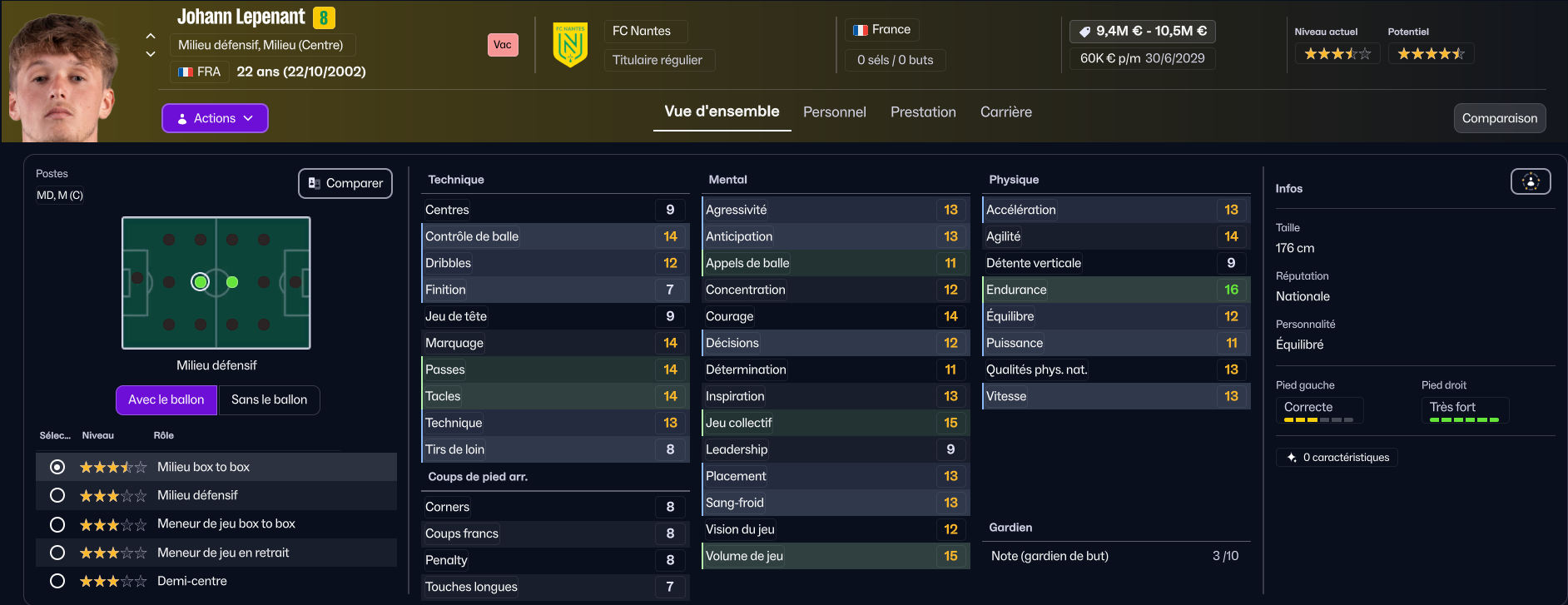
Task: Open the Actions dropdown menu
Action: click(x=215, y=118)
